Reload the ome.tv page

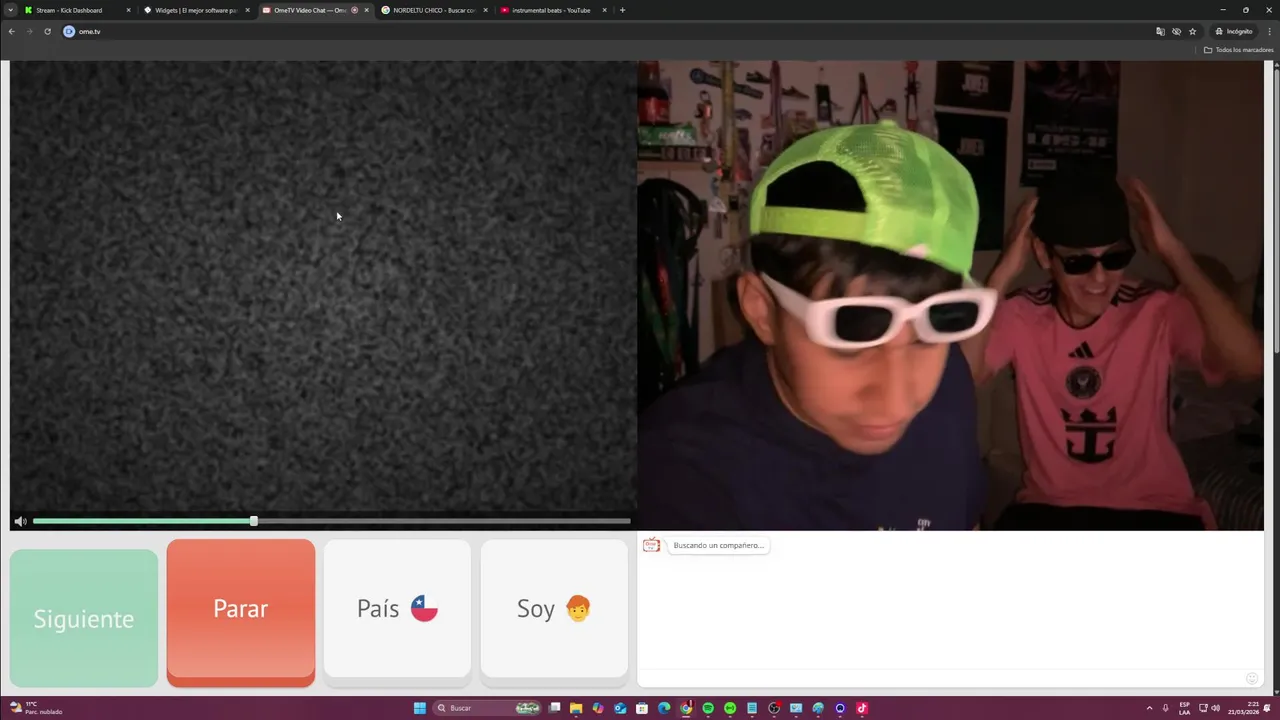[x=47, y=31]
